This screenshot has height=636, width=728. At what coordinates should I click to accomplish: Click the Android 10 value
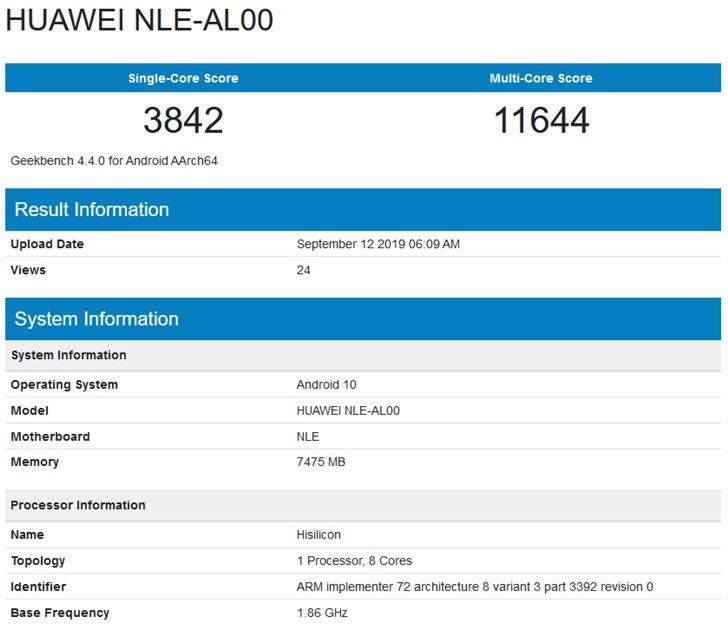click(326, 384)
